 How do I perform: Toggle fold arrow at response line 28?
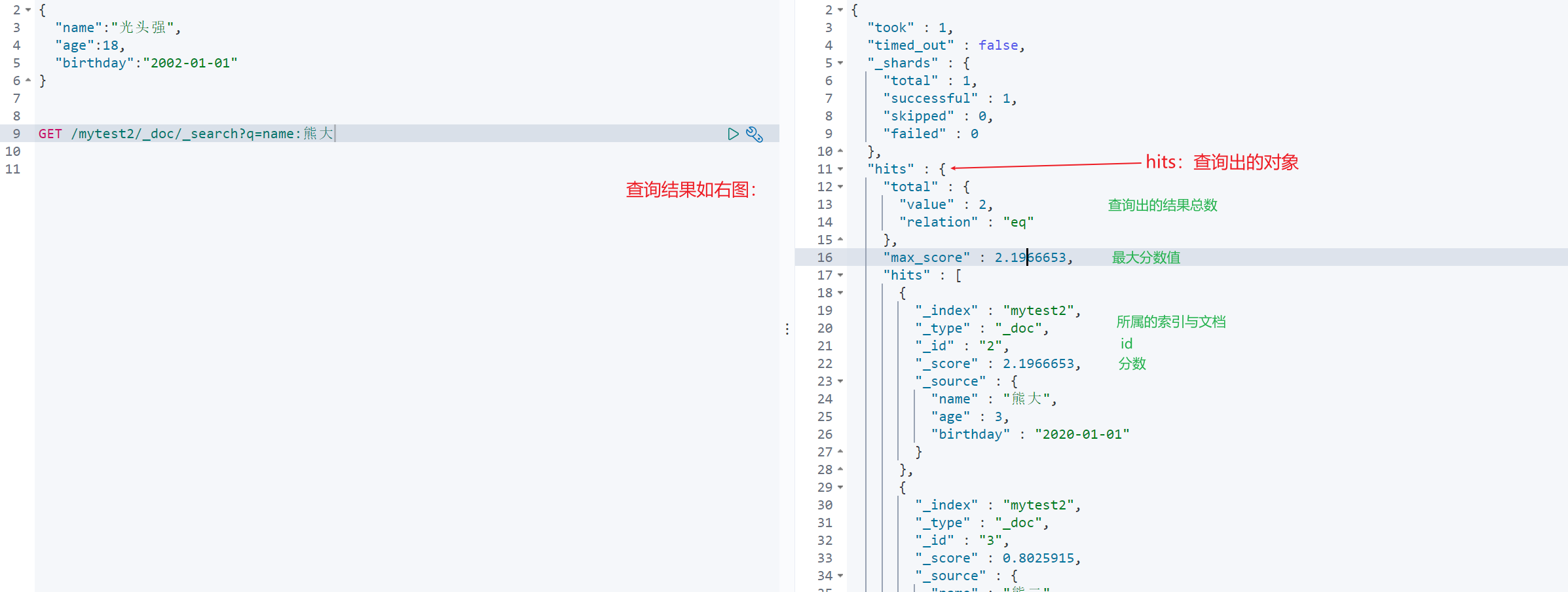840,470
